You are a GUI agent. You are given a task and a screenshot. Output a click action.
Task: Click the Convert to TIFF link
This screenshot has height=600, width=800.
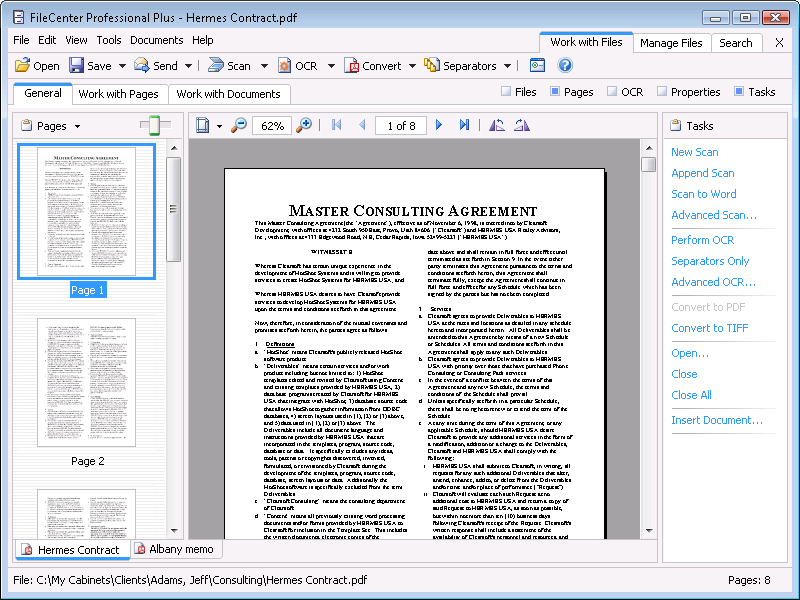point(710,329)
